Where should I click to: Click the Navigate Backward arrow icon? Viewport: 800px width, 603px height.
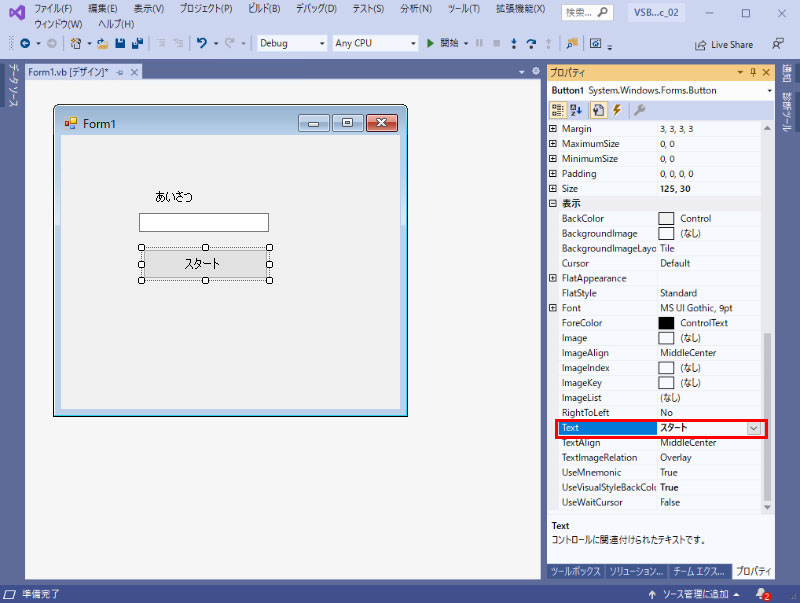click(x=26, y=44)
